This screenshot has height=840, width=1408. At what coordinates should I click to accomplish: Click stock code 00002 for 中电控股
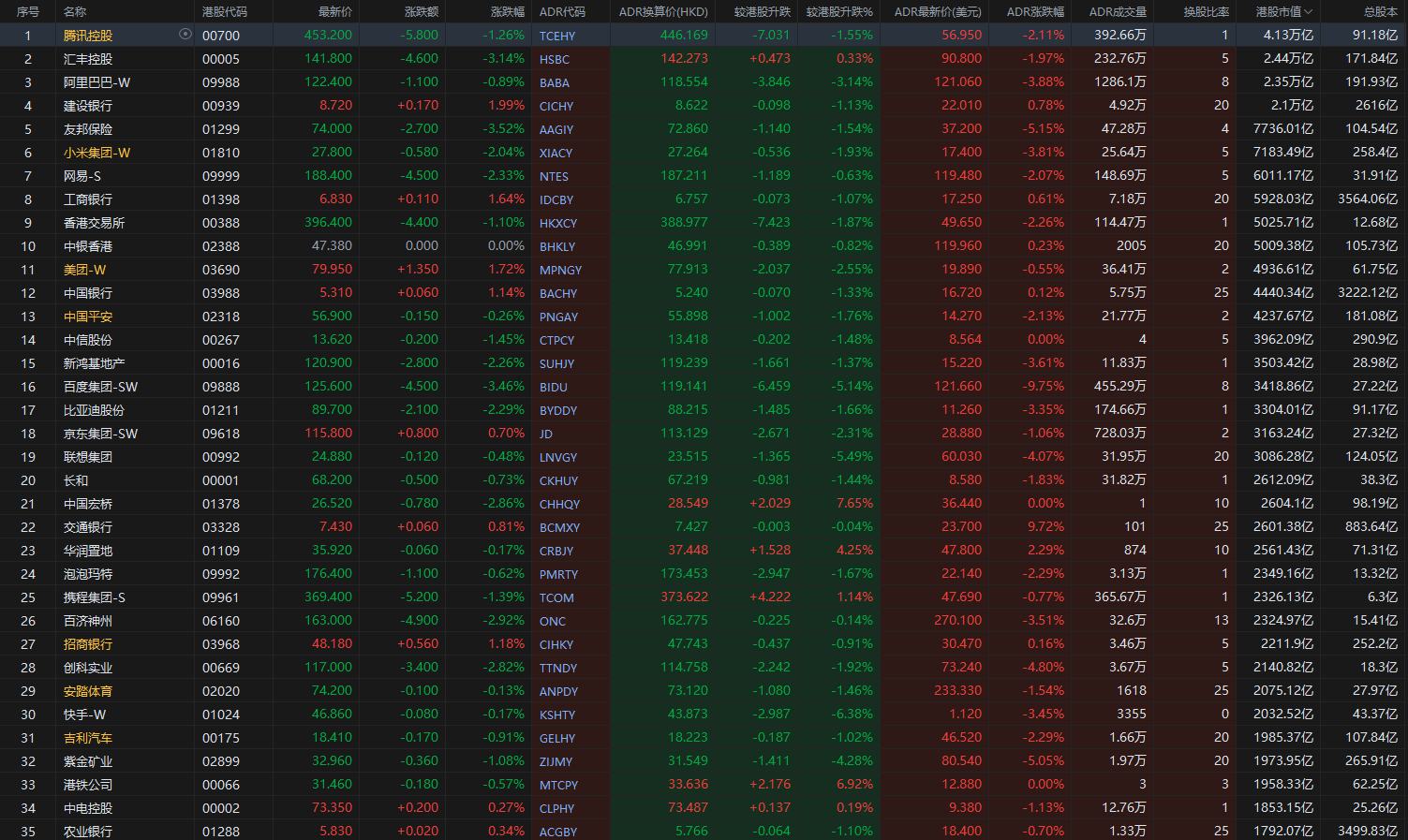[x=221, y=807]
